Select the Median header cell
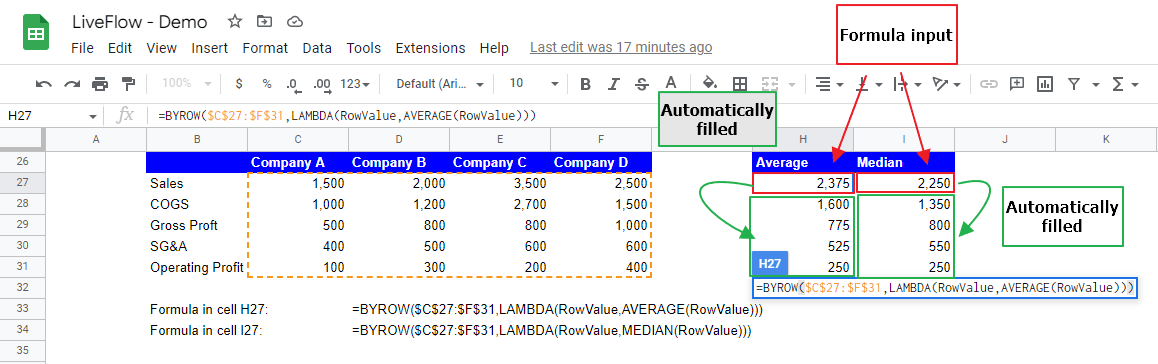This screenshot has height=364, width=1158. tap(904, 162)
